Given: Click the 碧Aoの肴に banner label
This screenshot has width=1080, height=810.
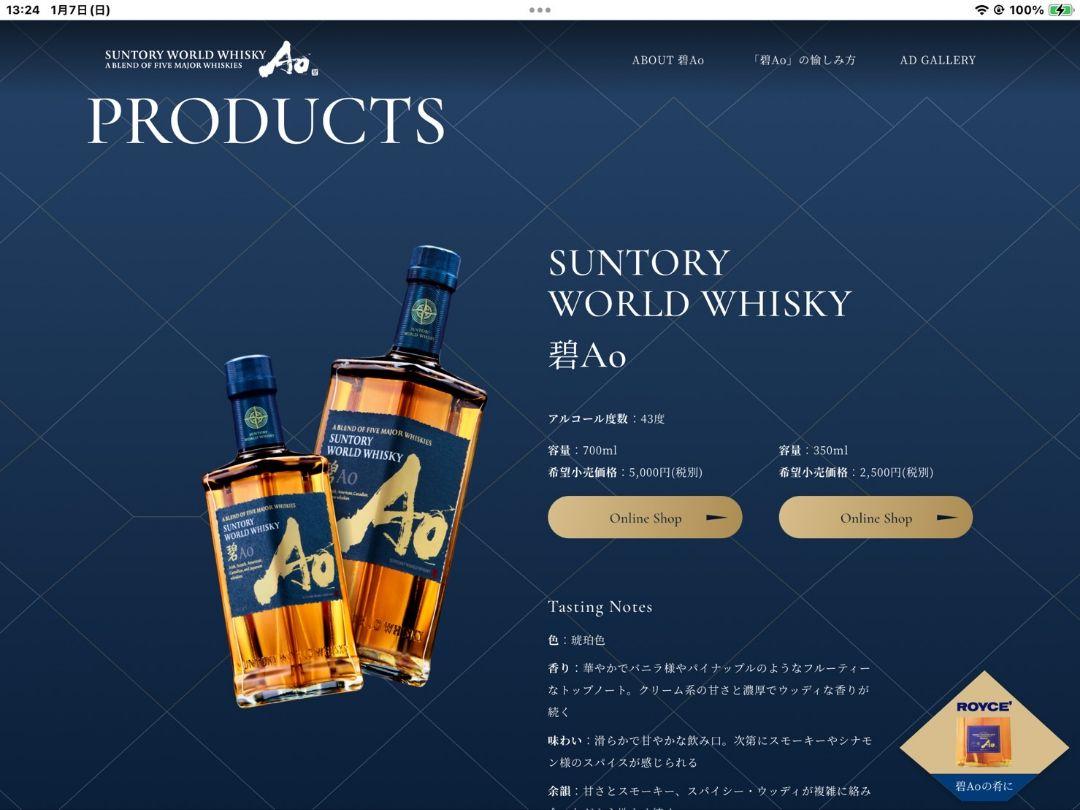Looking at the screenshot, I should coord(984,786).
